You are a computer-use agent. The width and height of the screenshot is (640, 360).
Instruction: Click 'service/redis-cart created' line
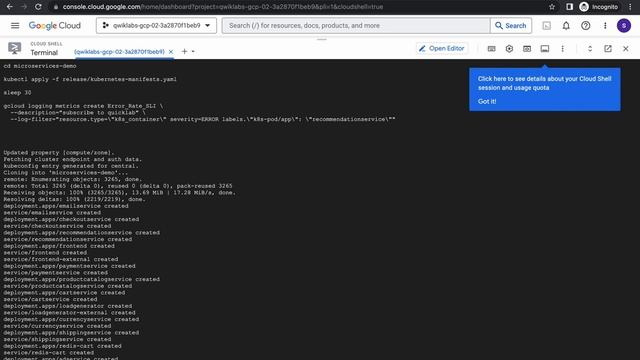[49, 353]
